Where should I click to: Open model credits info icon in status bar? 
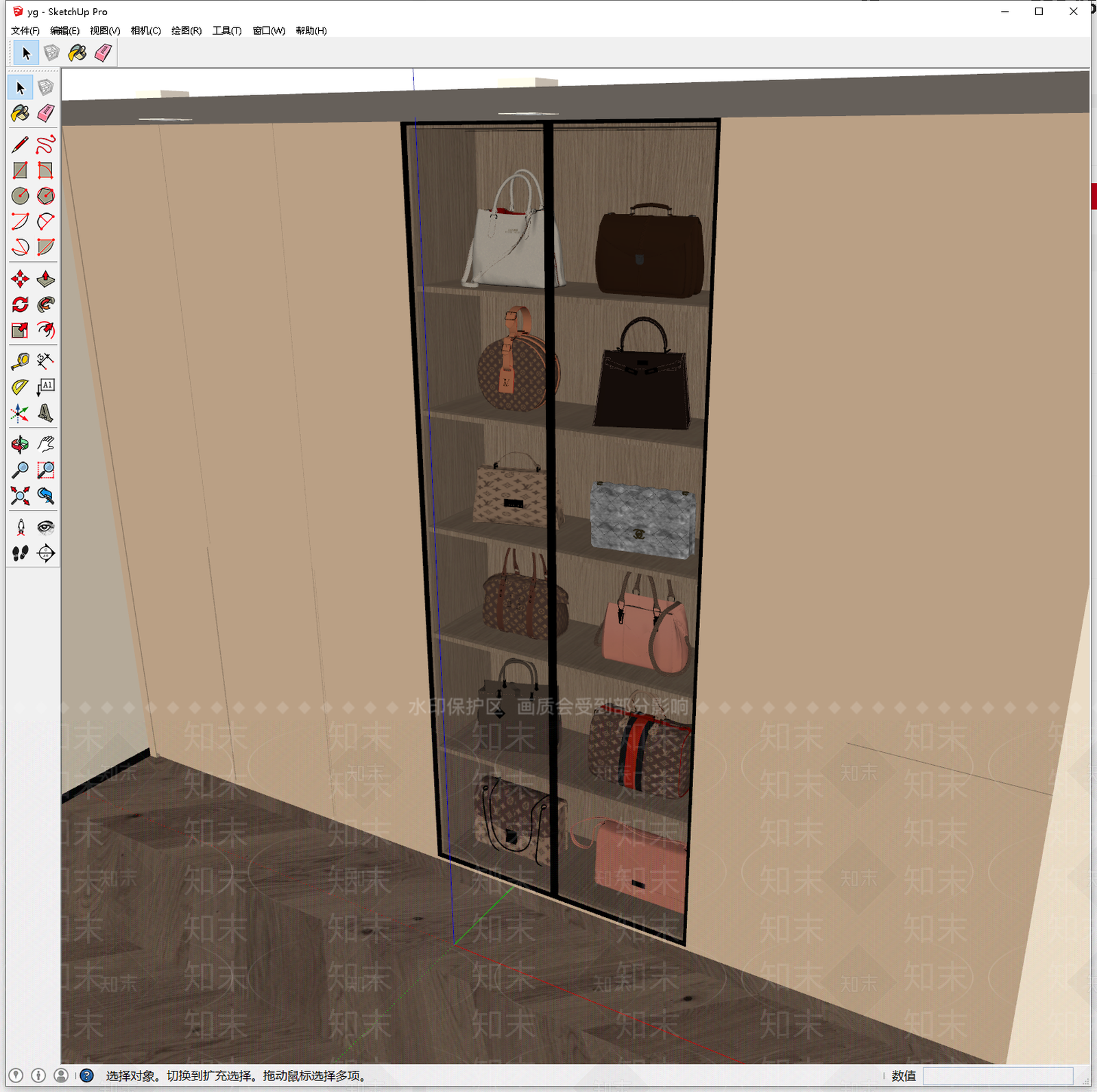pos(38,1076)
